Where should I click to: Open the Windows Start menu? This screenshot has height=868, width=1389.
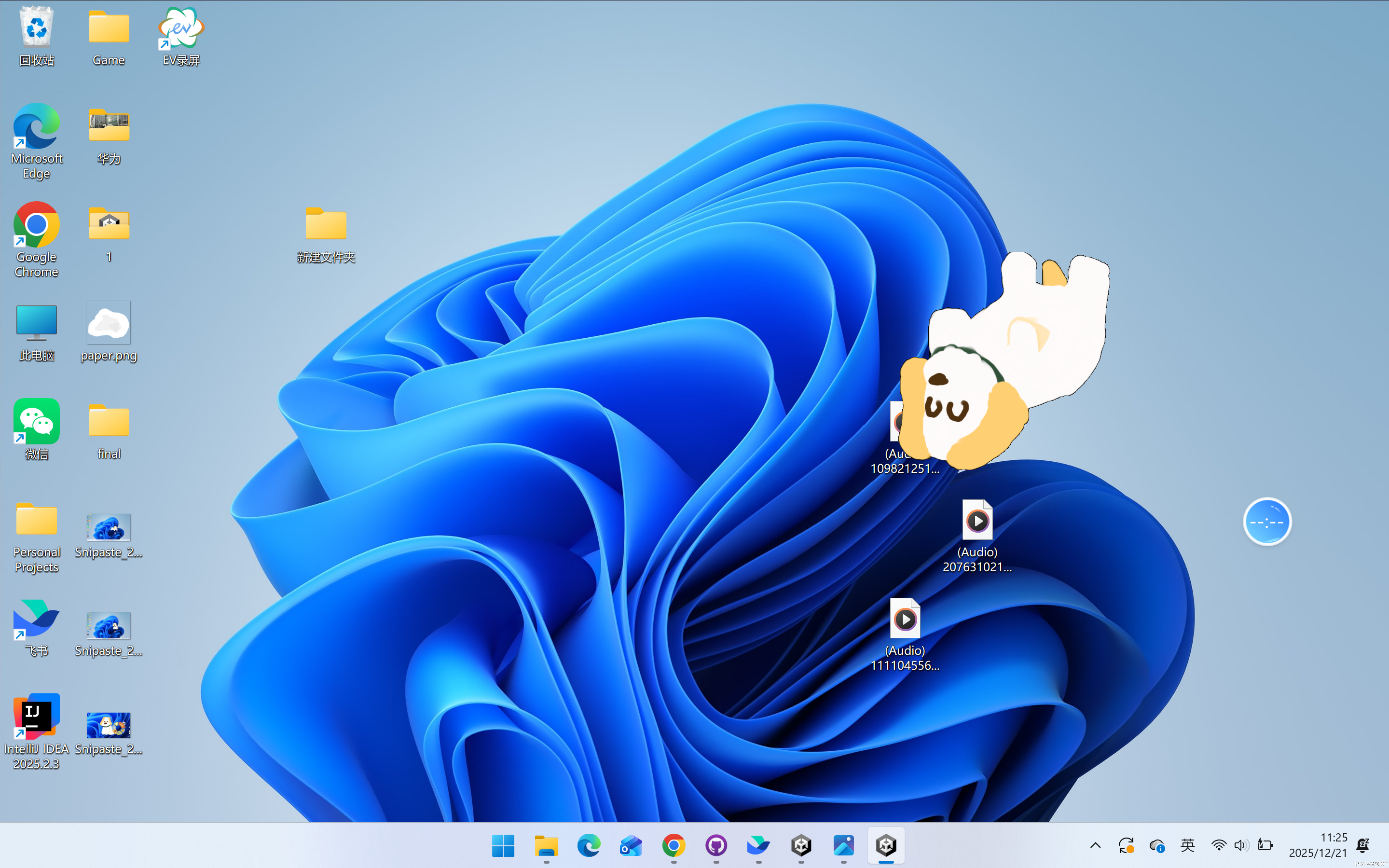(503, 846)
